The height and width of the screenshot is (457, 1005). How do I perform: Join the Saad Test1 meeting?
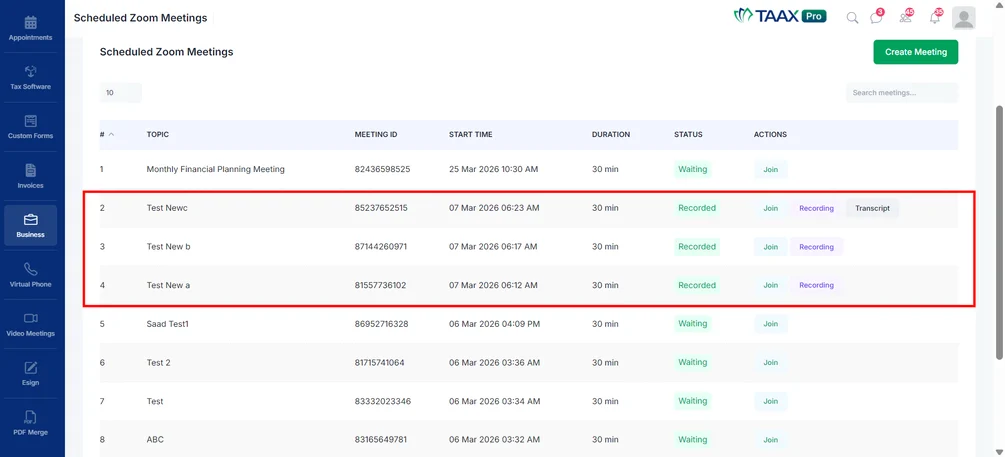point(770,324)
